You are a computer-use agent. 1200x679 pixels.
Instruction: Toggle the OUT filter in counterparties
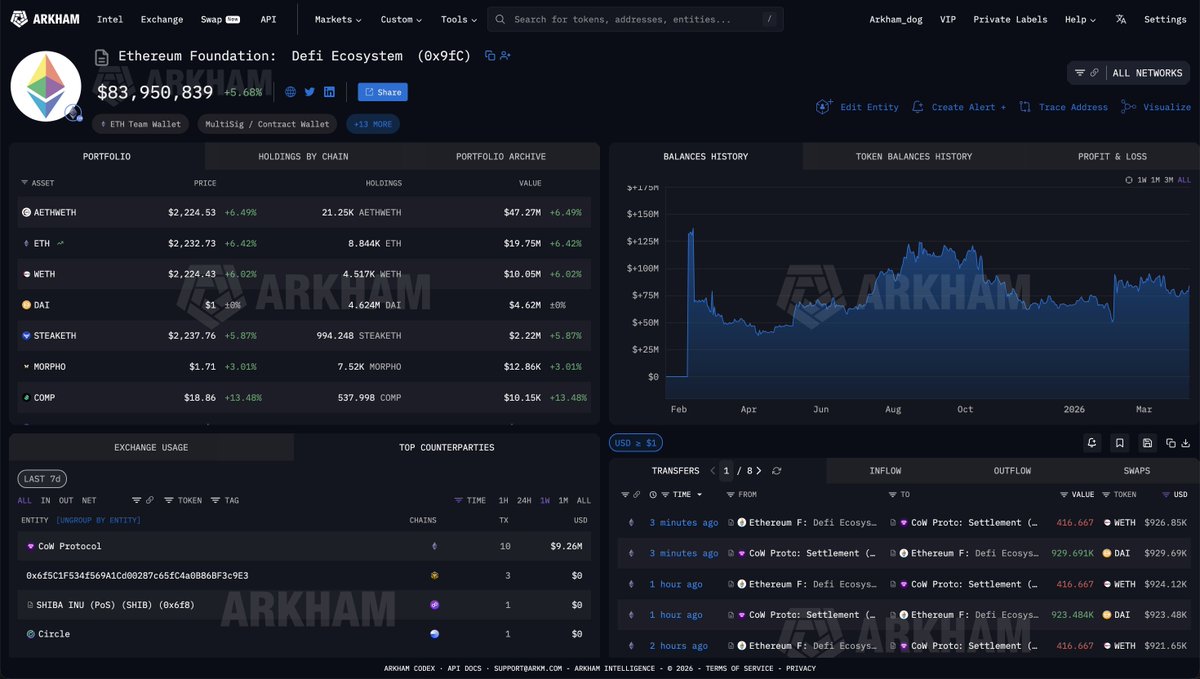click(66, 500)
